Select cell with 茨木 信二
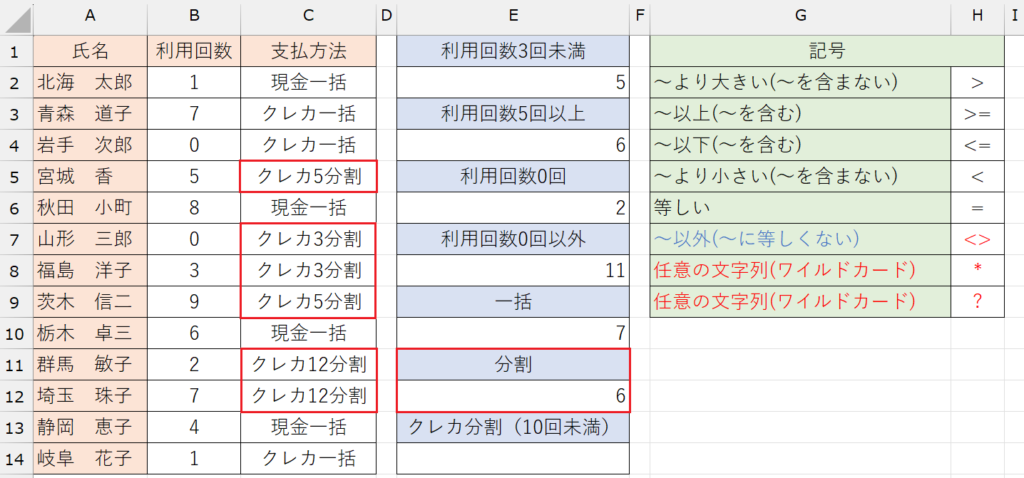 click(x=91, y=302)
